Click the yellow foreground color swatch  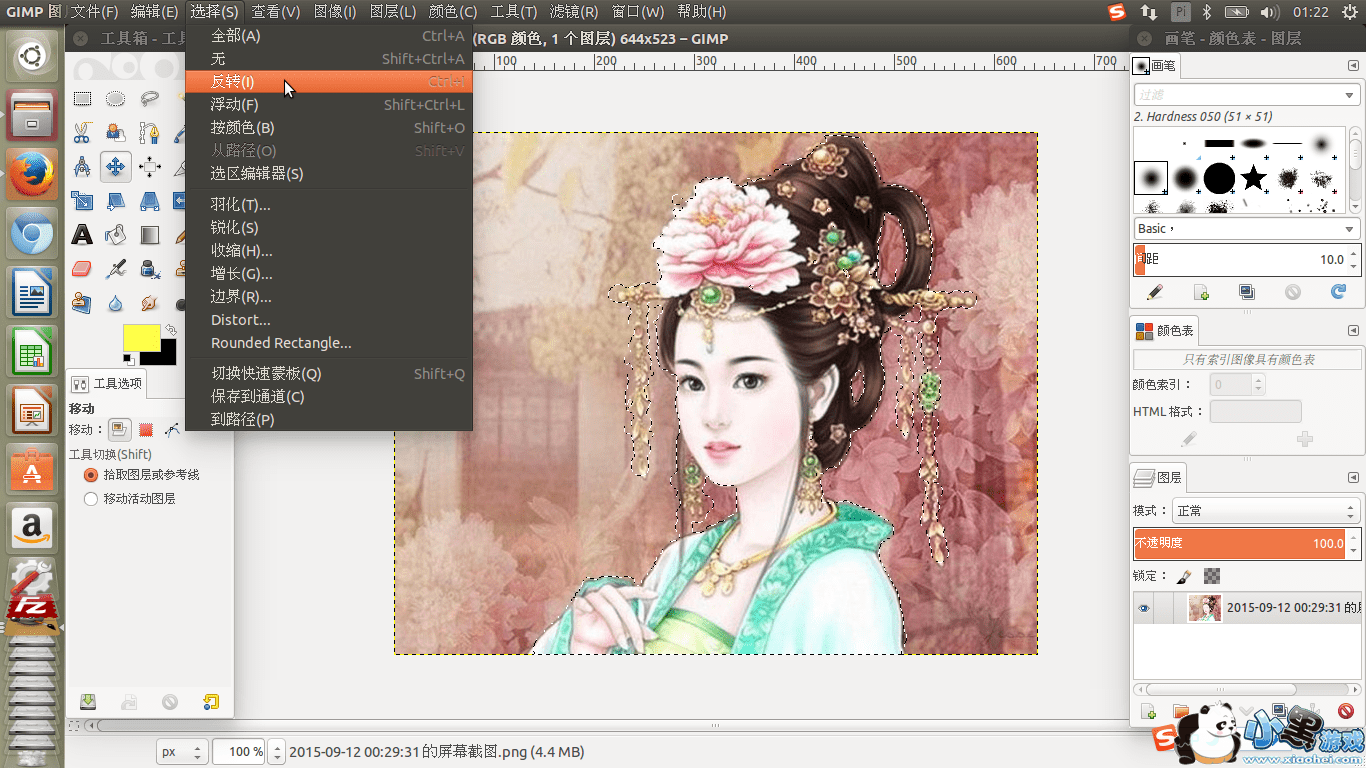141,338
